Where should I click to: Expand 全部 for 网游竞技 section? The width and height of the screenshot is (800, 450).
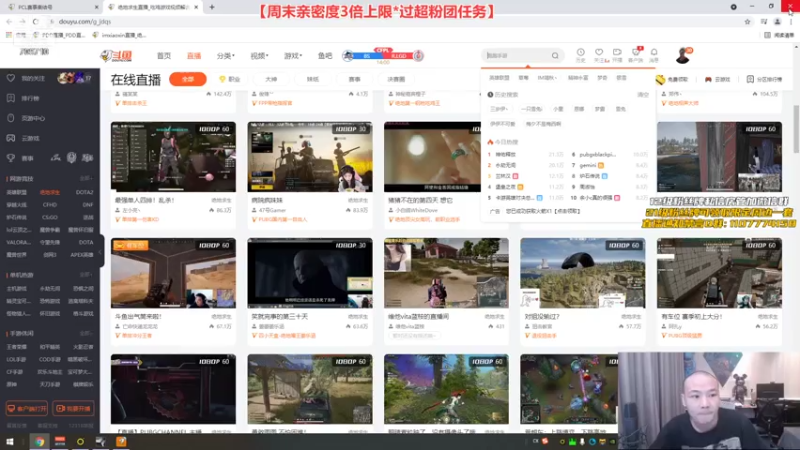(x=85, y=179)
